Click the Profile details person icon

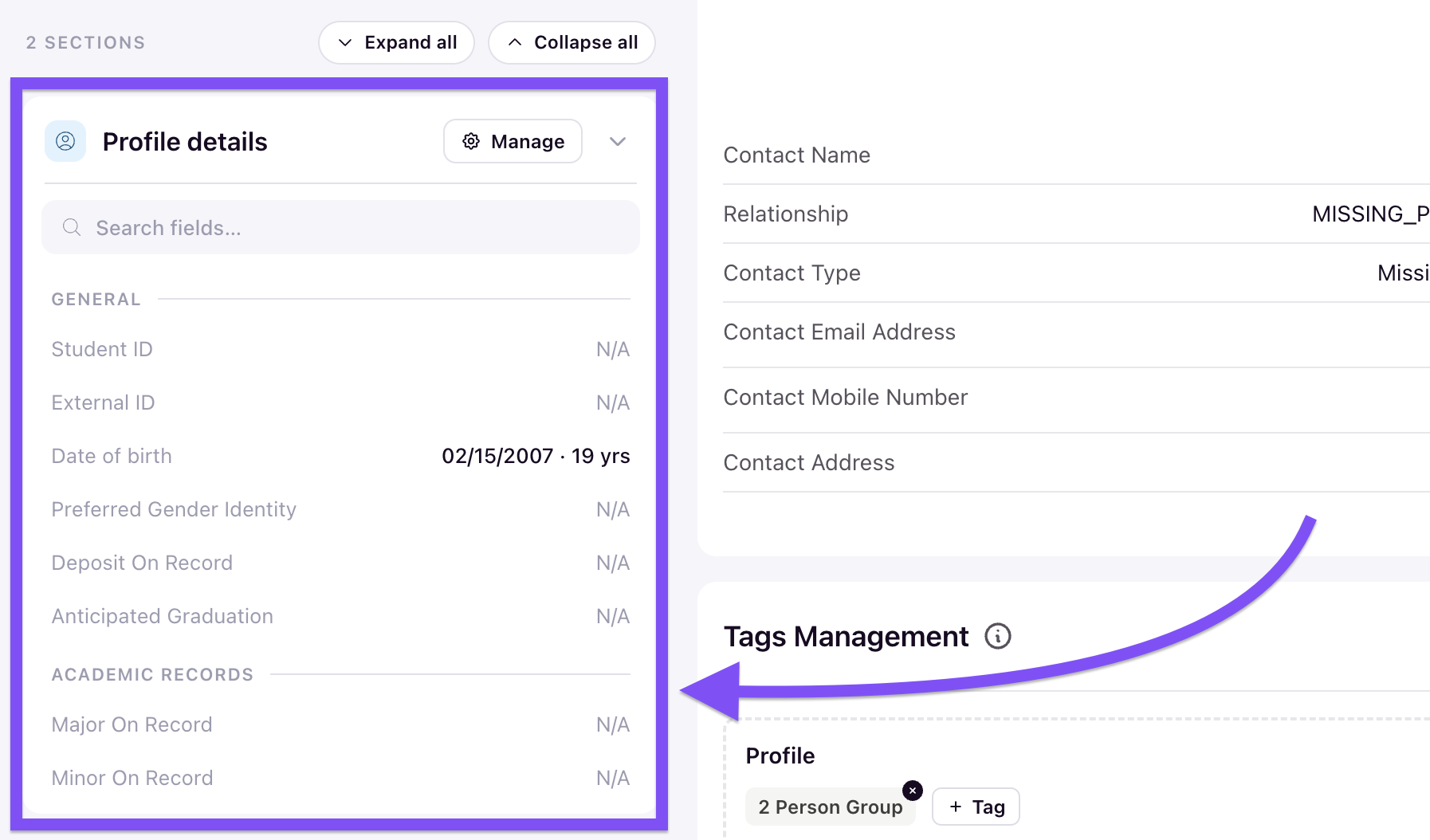click(x=65, y=141)
